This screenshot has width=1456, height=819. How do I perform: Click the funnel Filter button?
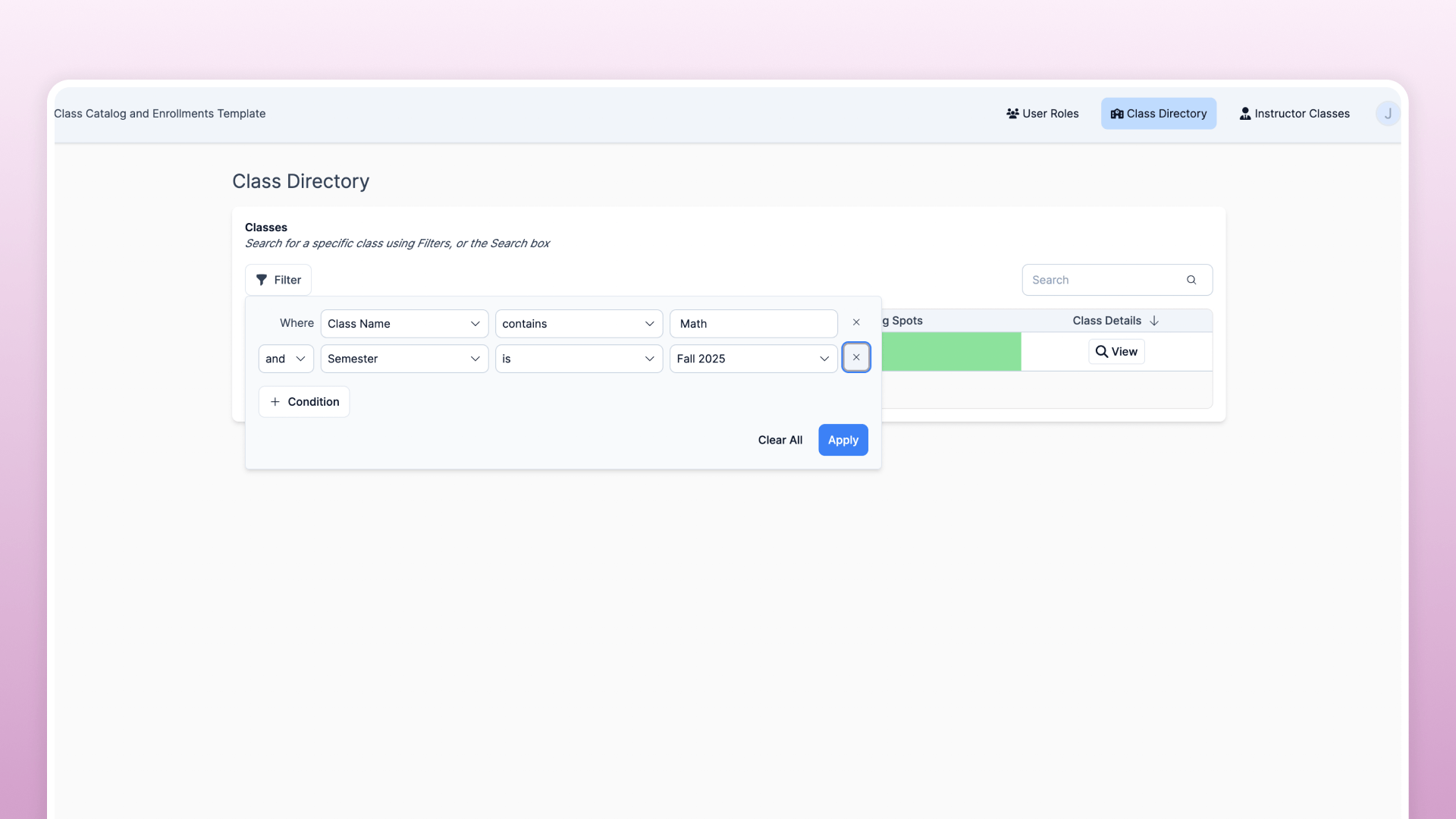coord(278,280)
